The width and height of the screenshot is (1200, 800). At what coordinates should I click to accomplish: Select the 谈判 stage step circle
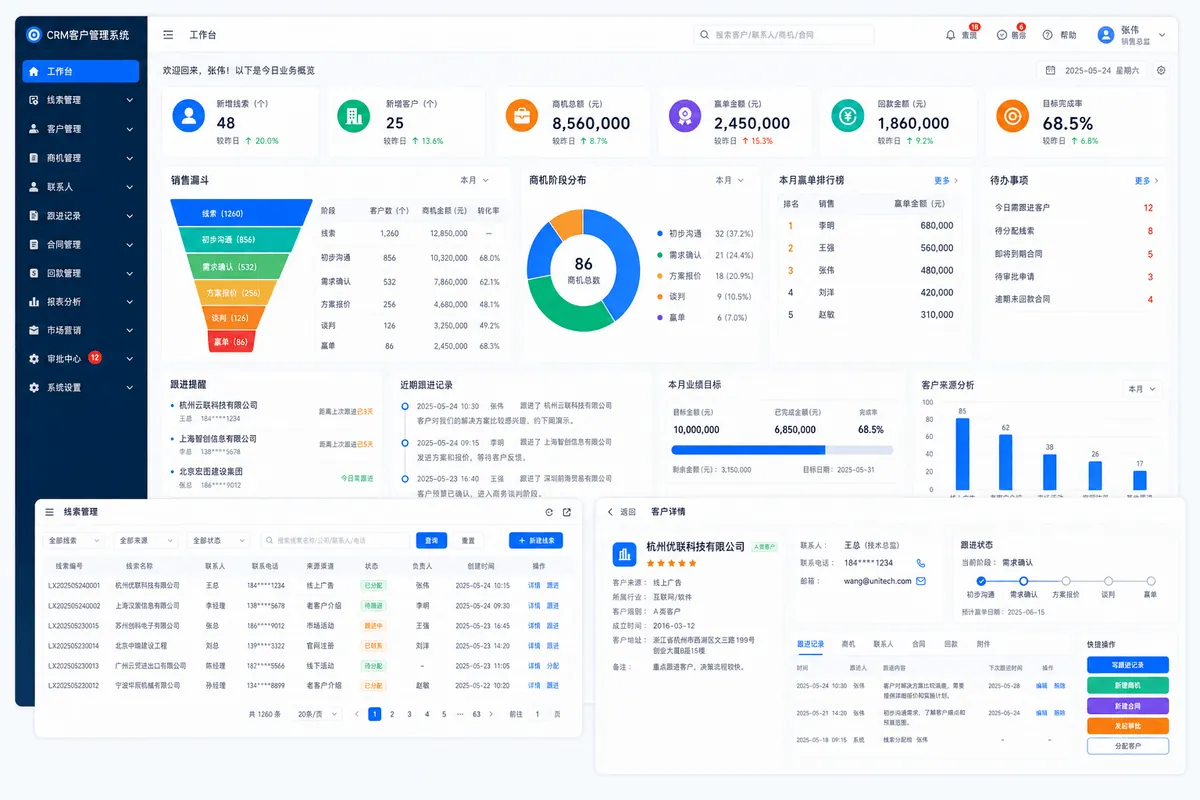[x=1108, y=581]
